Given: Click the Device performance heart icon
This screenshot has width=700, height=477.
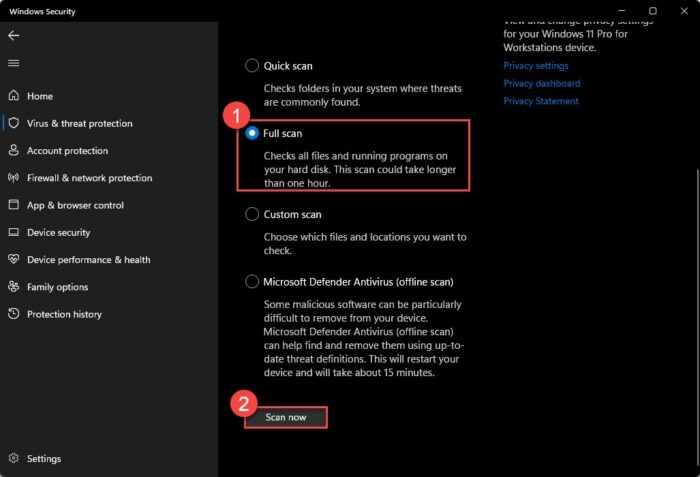Looking at the screenshot, I should tap(14, 259).
